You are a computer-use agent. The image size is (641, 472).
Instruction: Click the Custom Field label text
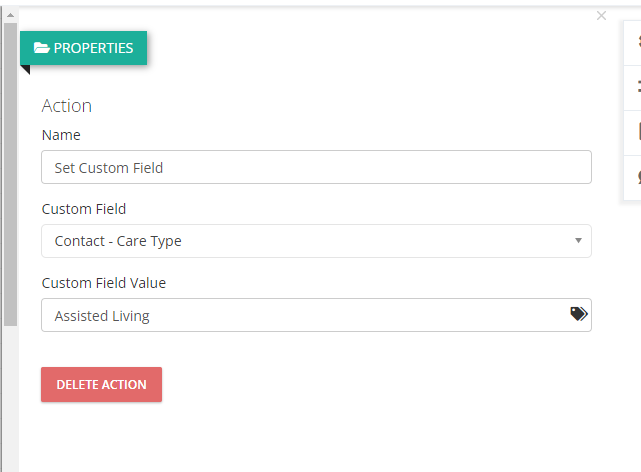click(x=84, y=209)
